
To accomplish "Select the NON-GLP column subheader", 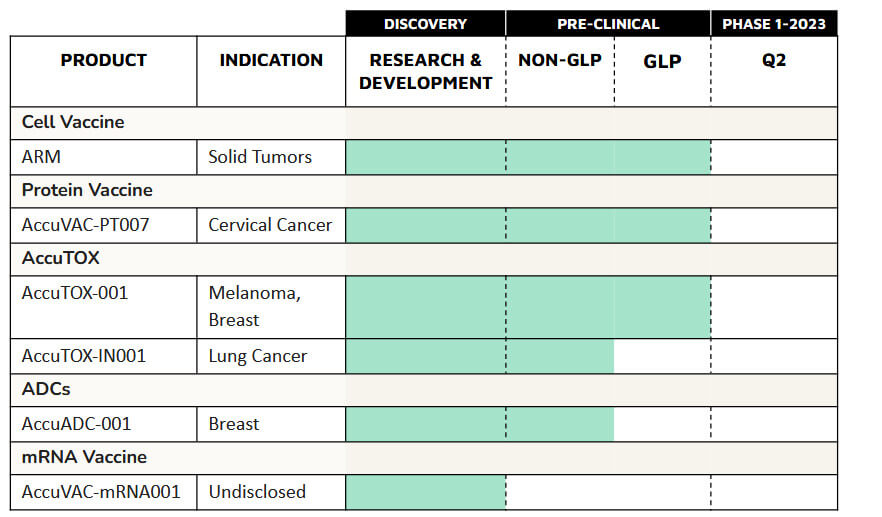I will tap(560, 60).
